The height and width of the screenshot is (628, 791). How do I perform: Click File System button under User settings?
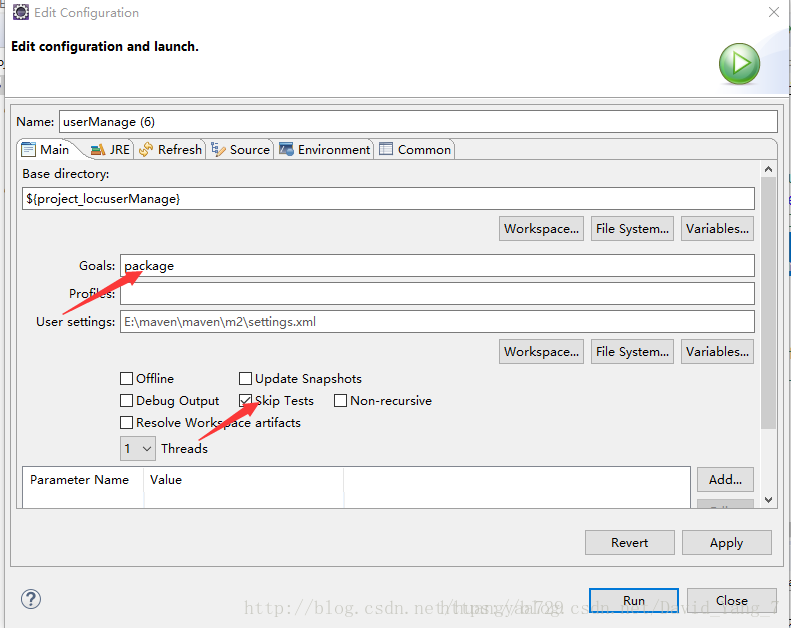pos(632,352)
